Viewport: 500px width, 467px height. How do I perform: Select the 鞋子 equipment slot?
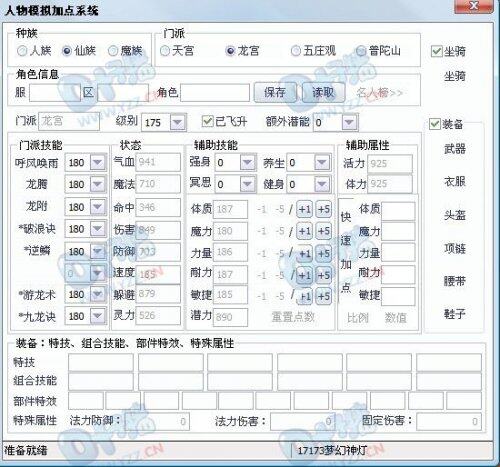point(455,314)
